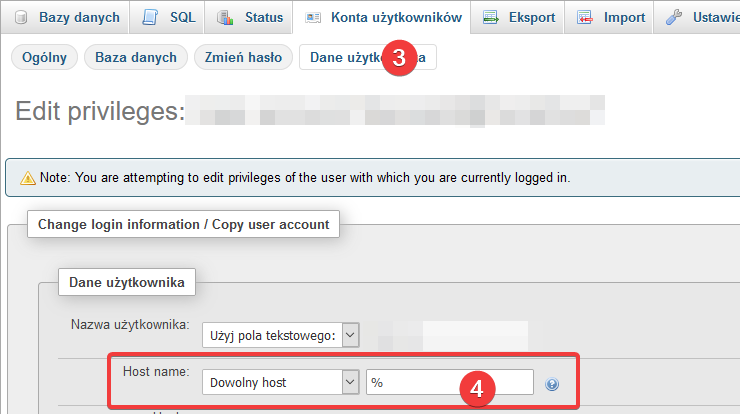Click the red step marker numbered 3

(x=398, y=57)
